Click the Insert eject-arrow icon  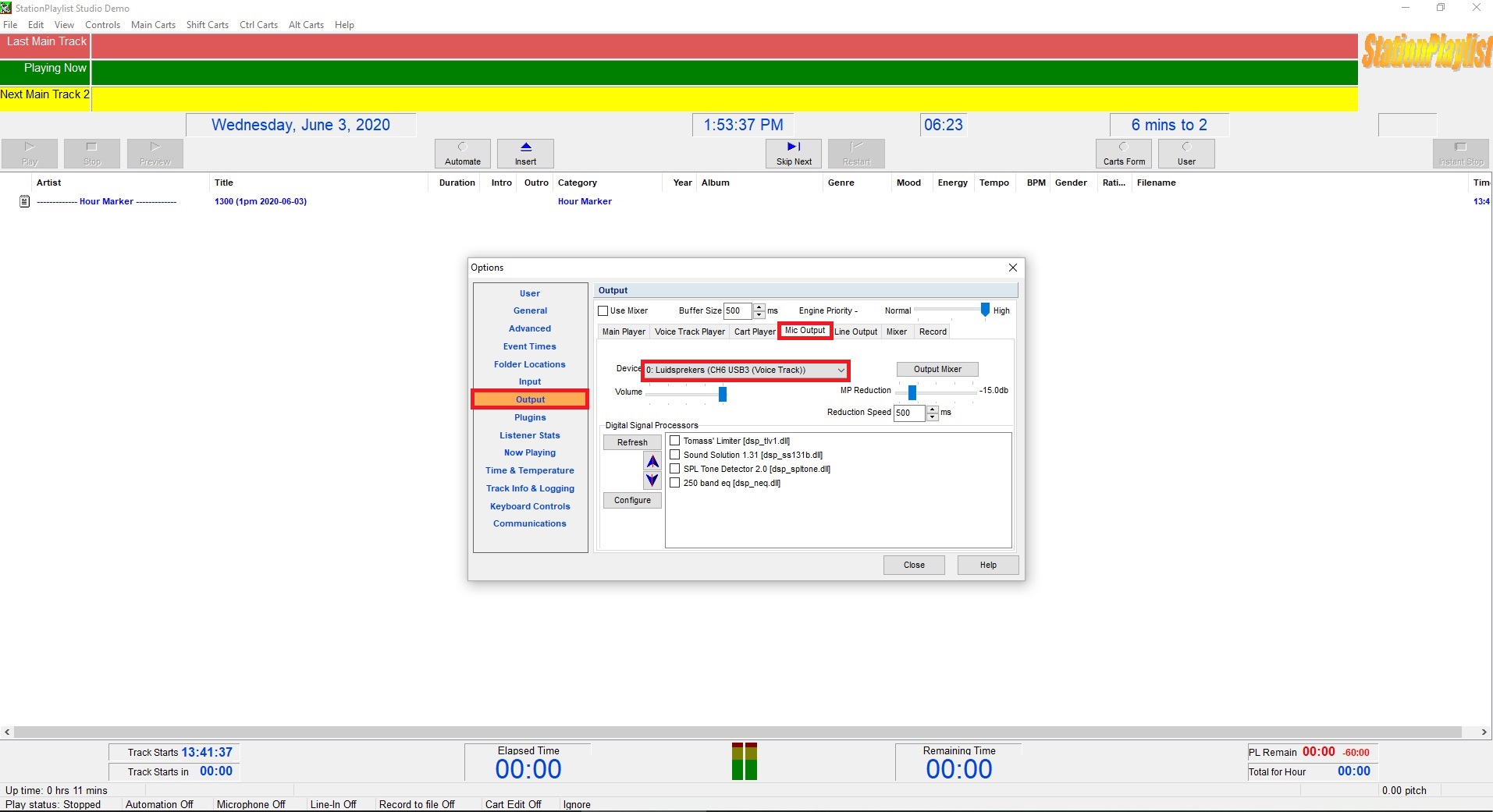pyautogui.click(x=525, y=147)
